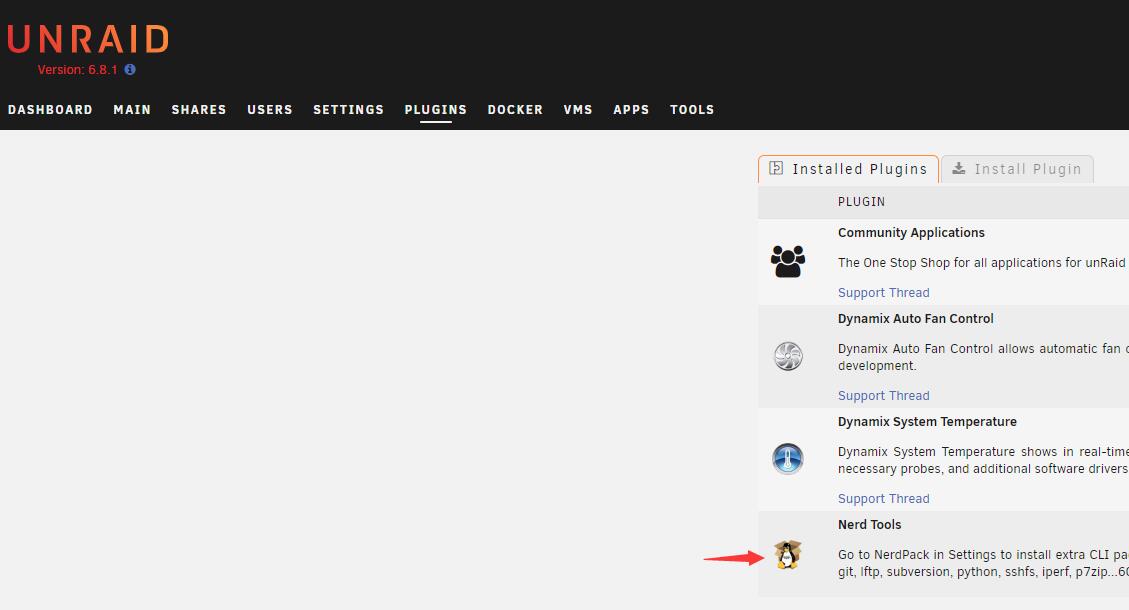Open the Docker menu
This screenshot has height=610, width=1129.
pyautogui.click(x=515, y=109)
